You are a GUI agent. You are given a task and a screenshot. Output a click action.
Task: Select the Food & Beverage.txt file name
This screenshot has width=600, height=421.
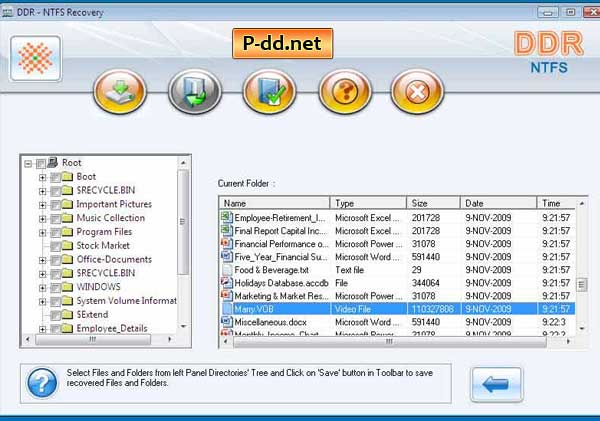271,270
